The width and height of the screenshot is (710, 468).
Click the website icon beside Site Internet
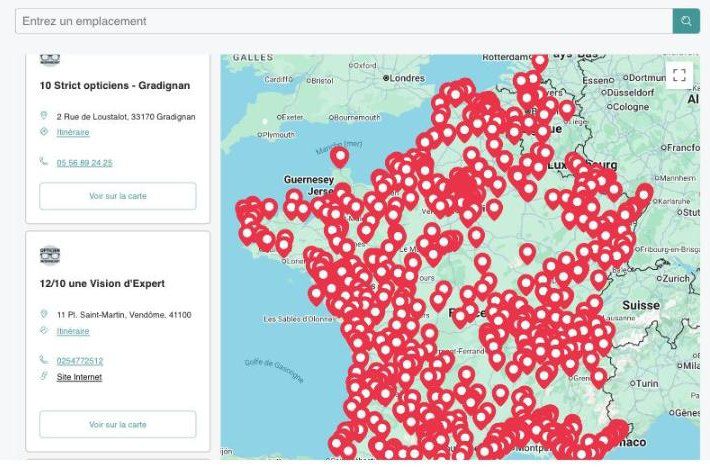coord(44,376)
